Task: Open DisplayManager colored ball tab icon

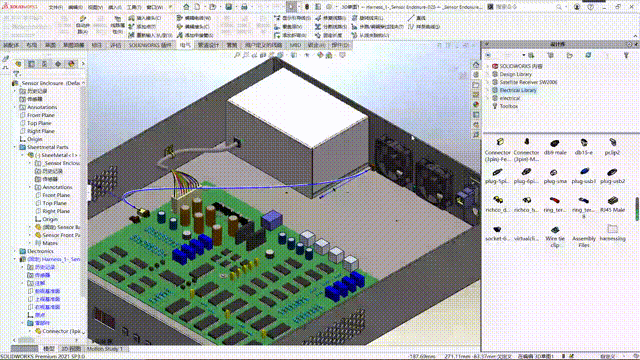Action: pyautogui.click(x=71, y=64)
